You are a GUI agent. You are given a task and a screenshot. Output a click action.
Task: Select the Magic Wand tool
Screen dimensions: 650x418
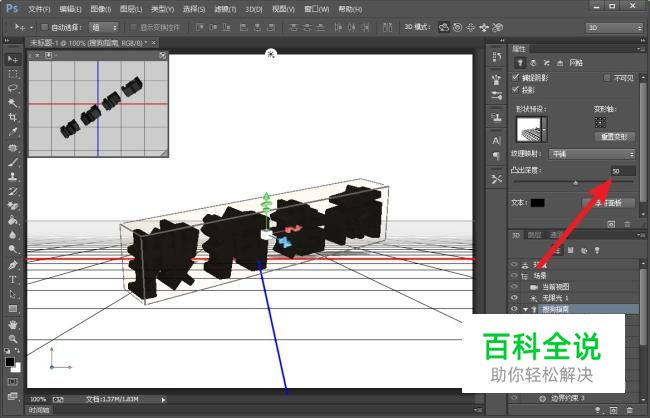[13, 103]
